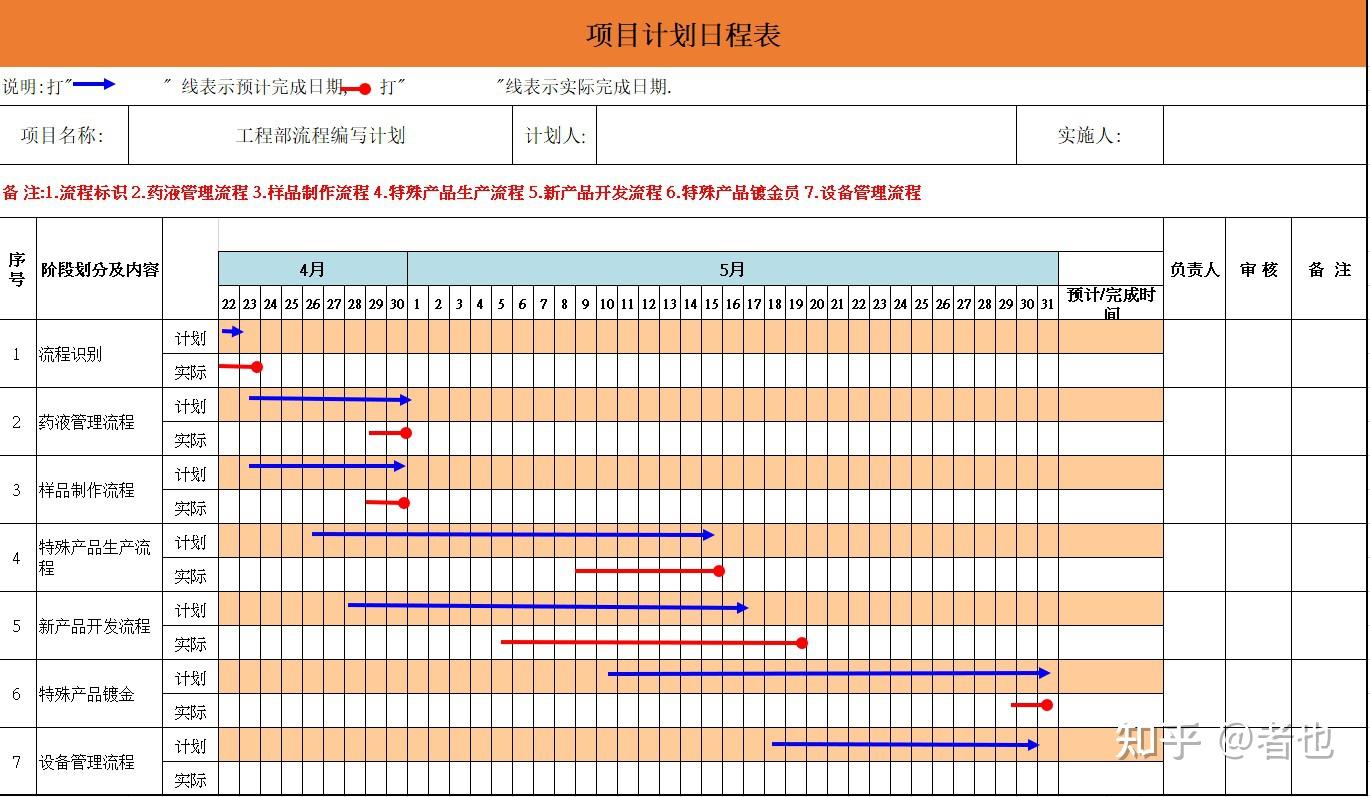Select the 新产品开发流程 stage cell
Image resolution: width=1370 pixels, height=797 pixels.
coord(100,626)
